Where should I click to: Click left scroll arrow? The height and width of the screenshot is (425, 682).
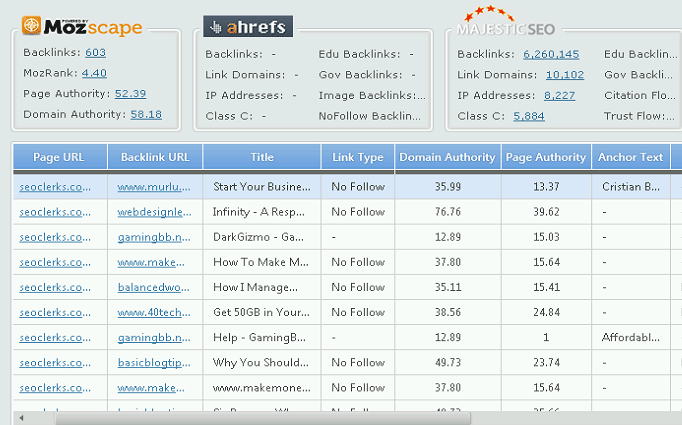tap(21, 418)
